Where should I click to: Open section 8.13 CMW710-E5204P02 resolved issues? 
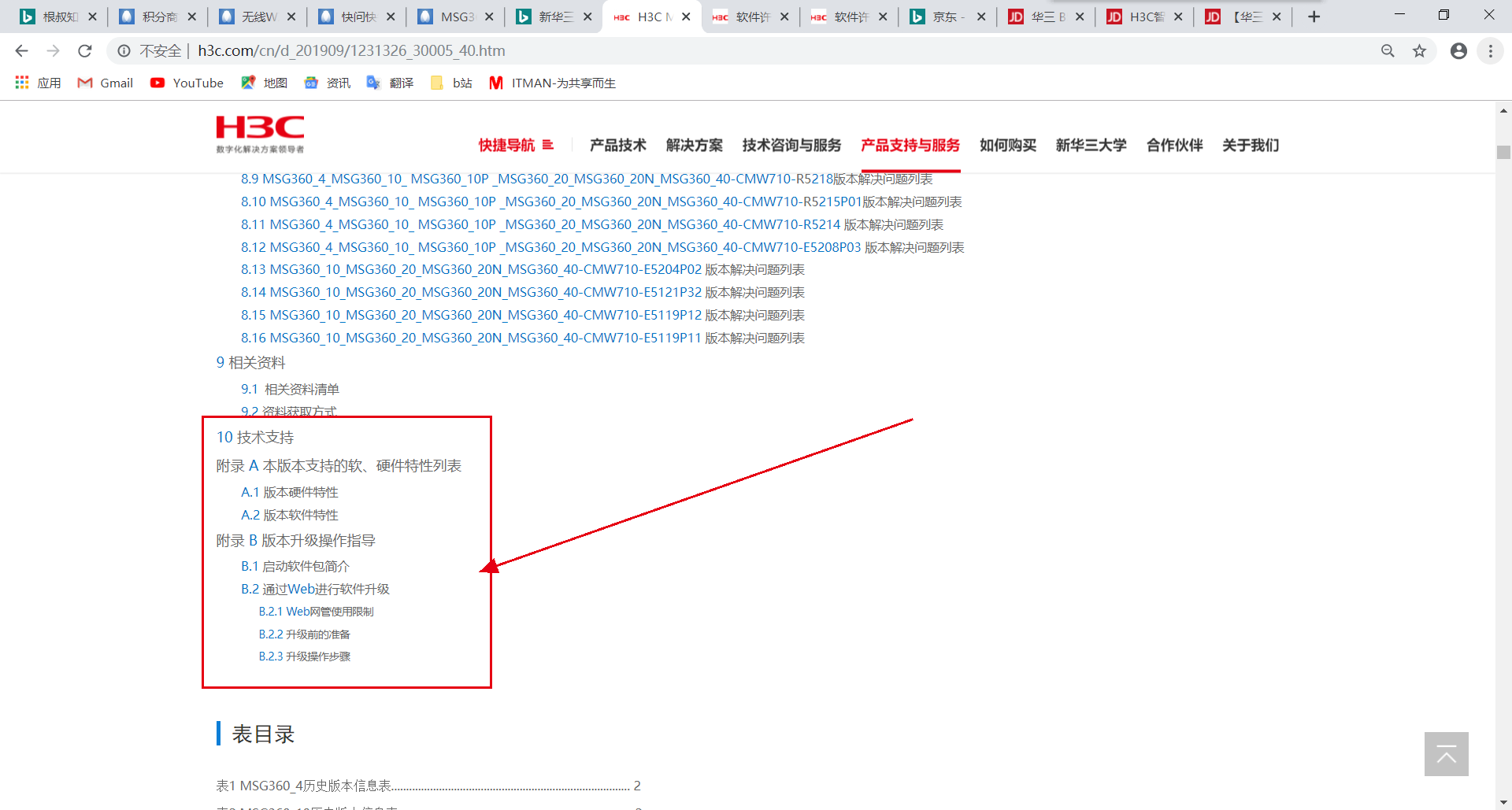pos(523,270)
